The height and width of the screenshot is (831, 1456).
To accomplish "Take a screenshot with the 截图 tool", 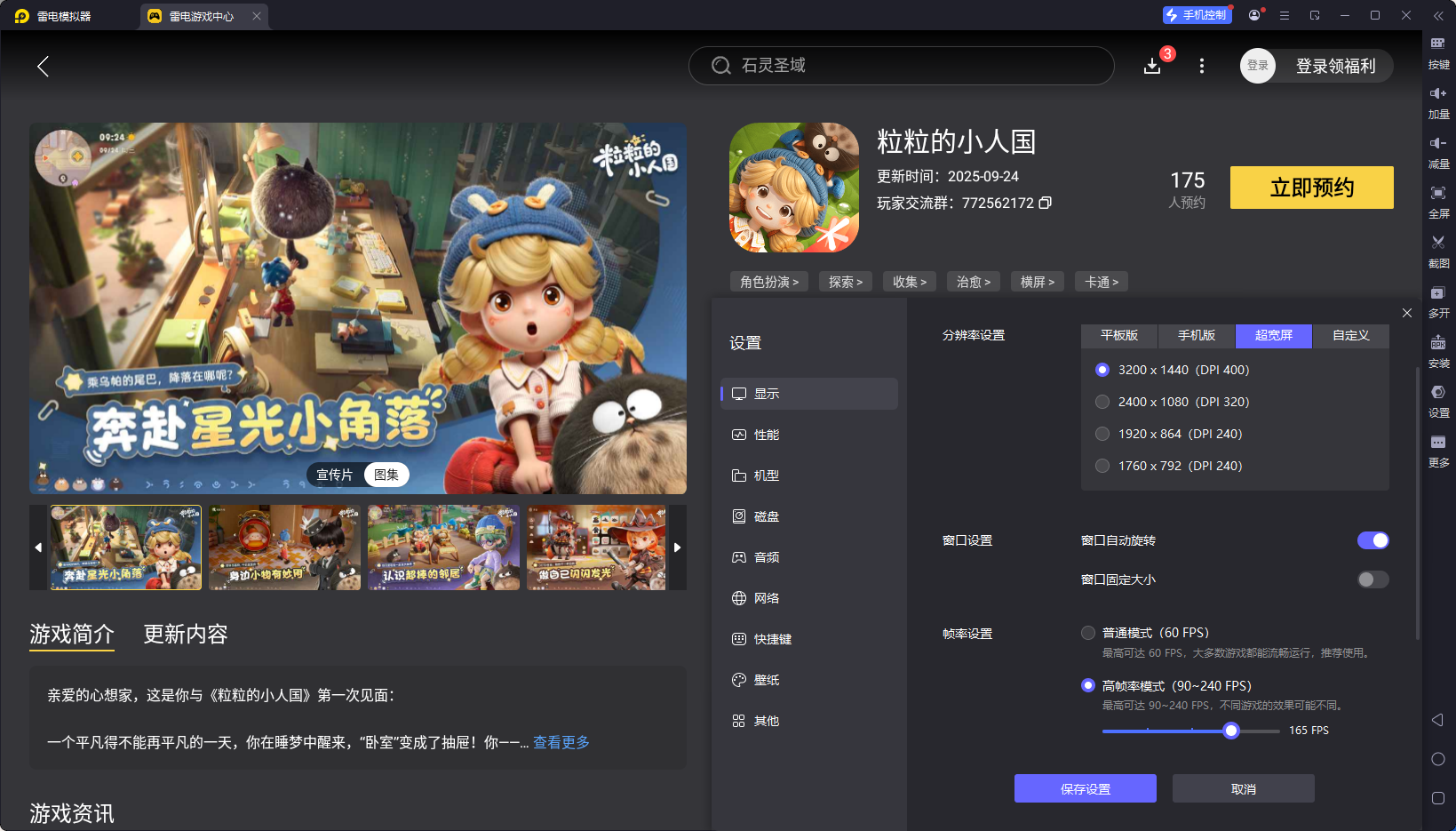I will pos(1439,252).
